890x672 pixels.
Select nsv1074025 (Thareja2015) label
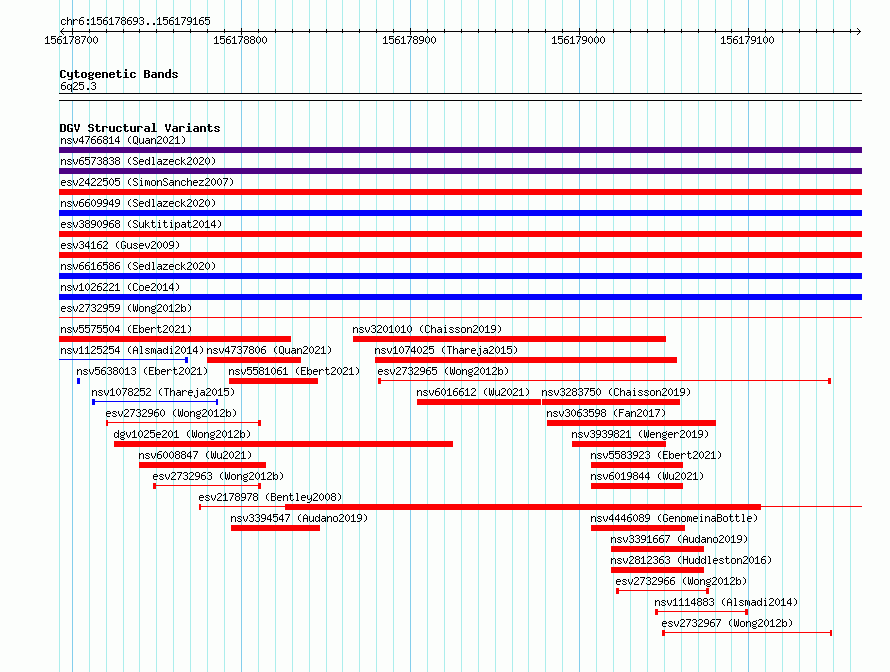coord(446,350)
